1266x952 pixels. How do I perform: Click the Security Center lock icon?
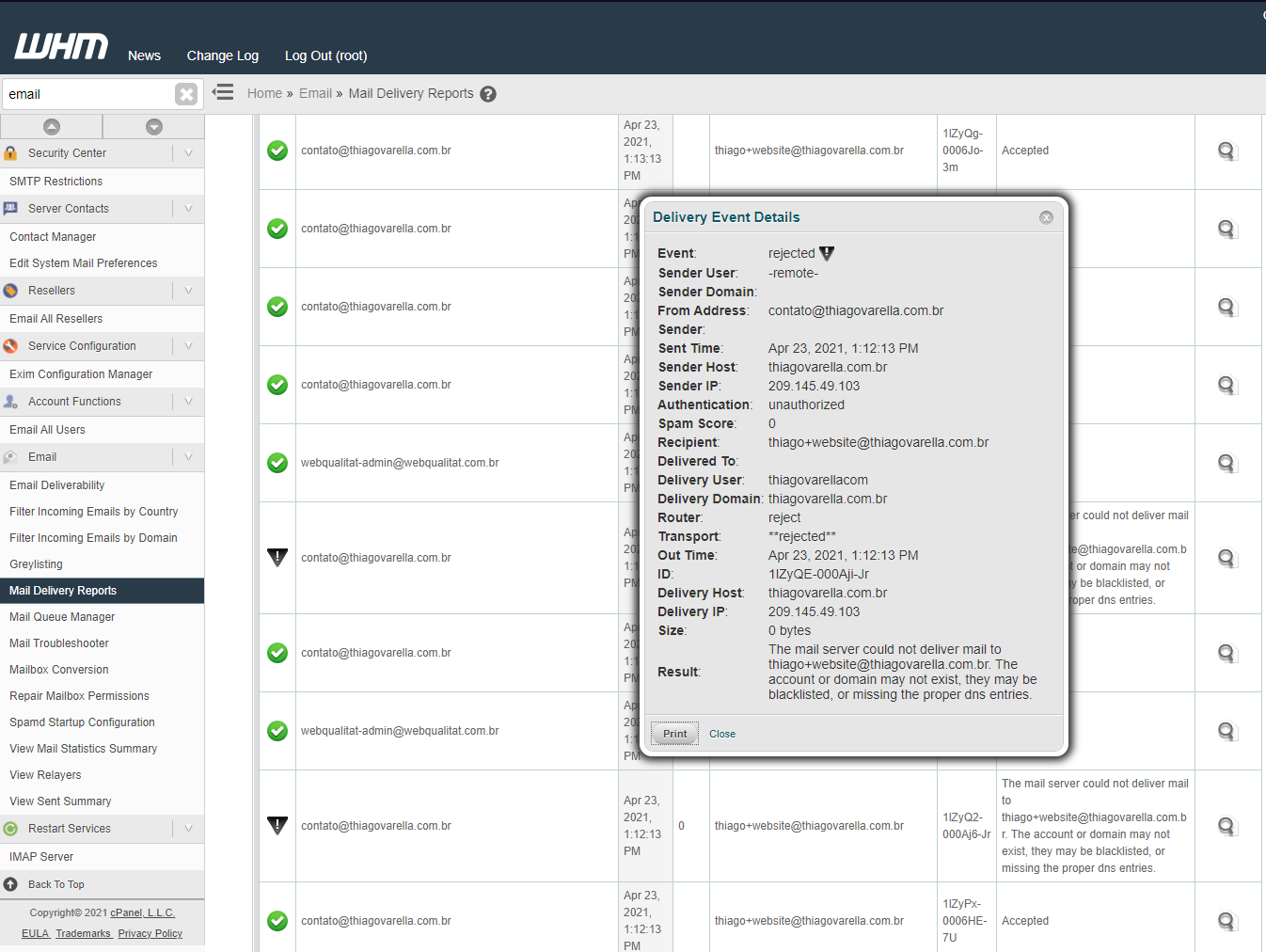10,153
